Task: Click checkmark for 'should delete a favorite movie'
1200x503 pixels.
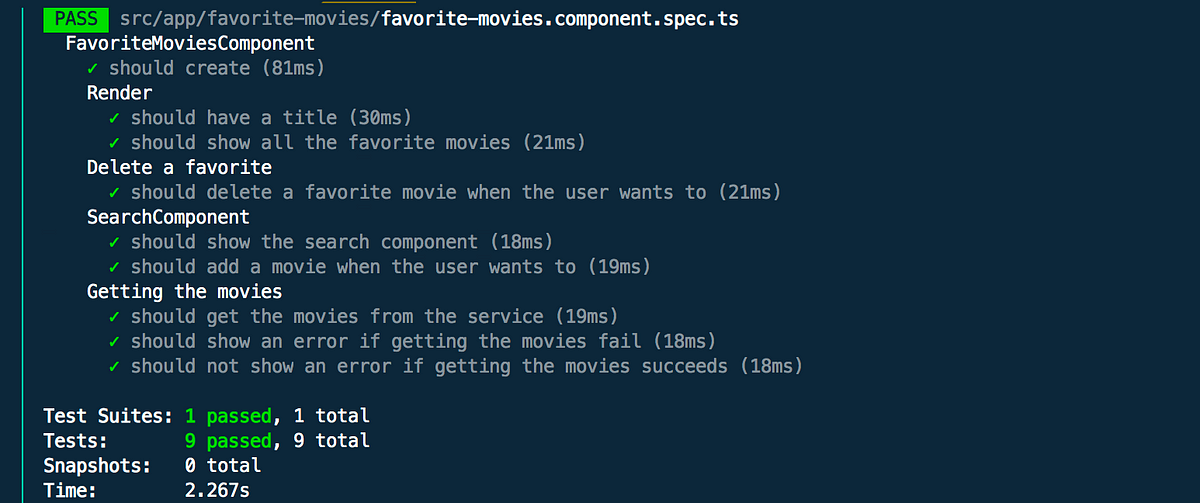Action: [115, 192]
